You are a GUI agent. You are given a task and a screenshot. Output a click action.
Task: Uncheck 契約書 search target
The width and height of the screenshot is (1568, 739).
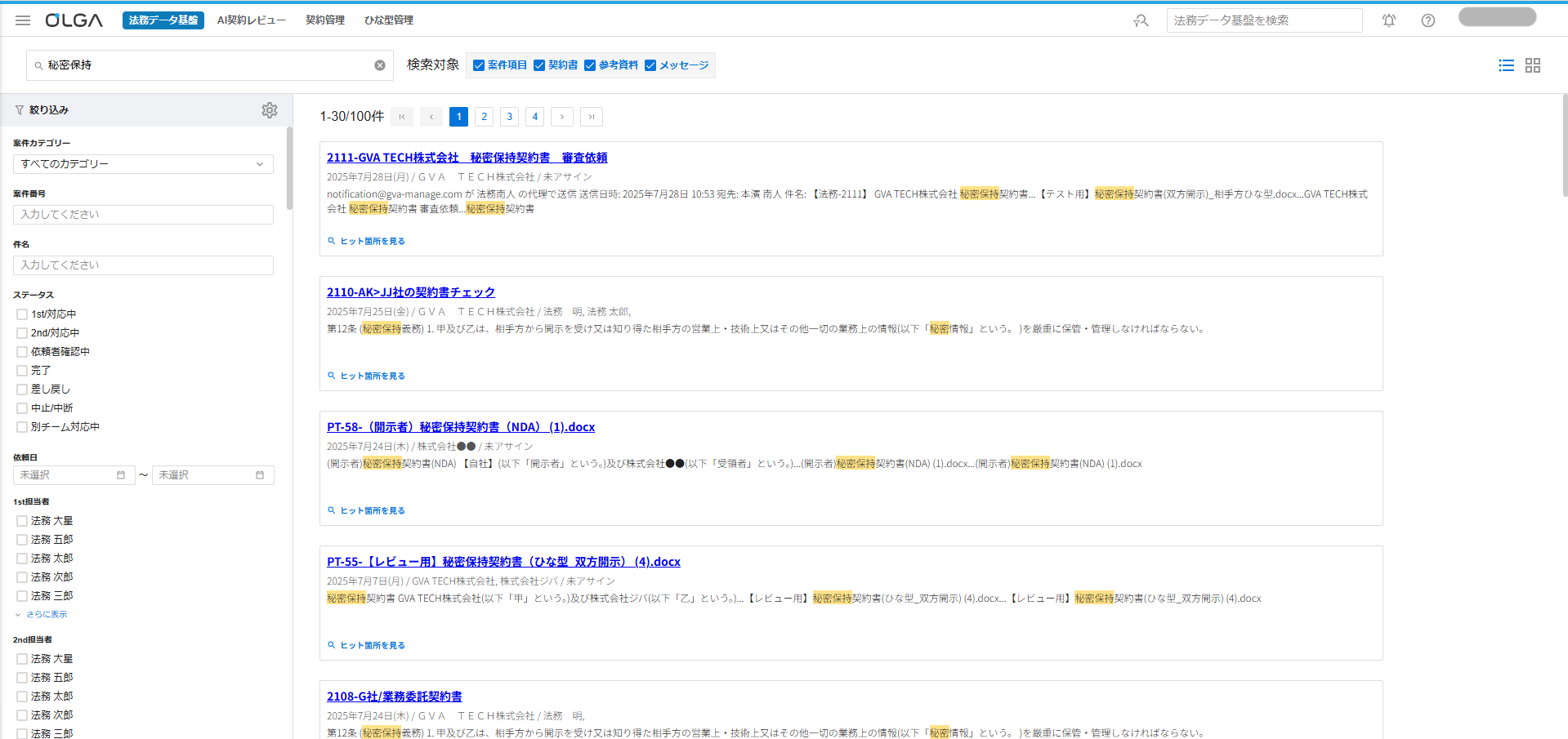(539, 65)
